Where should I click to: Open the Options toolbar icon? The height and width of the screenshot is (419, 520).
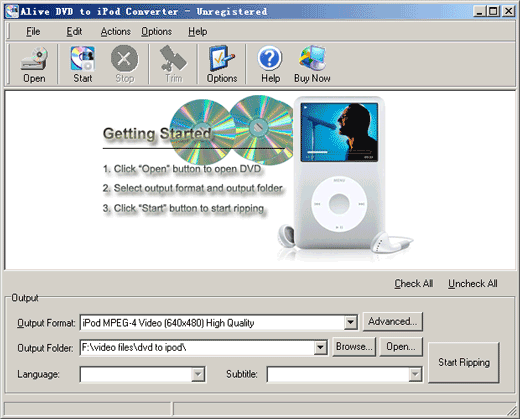(222, 59)
